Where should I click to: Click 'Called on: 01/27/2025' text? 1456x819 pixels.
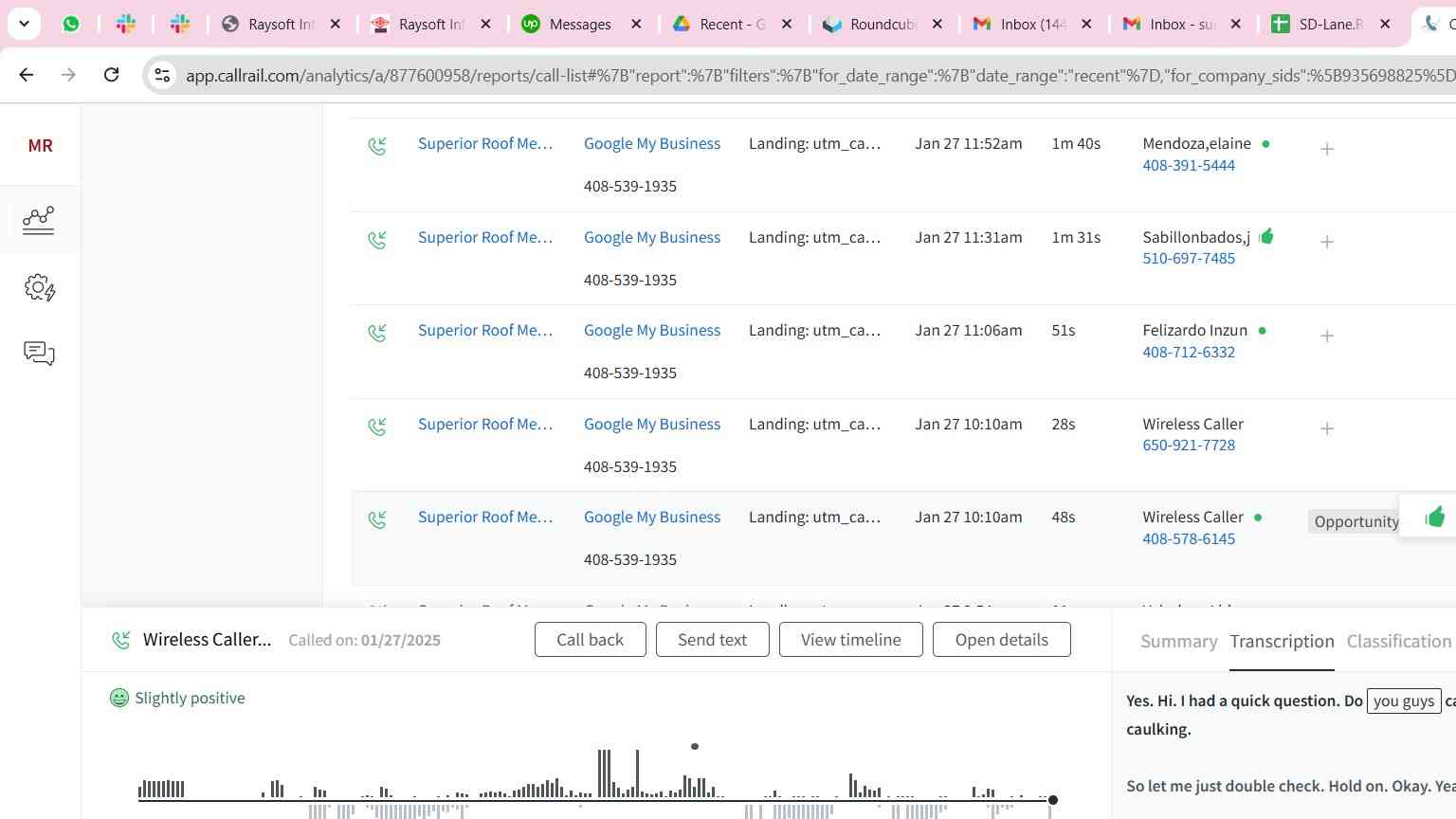point(364,640)
